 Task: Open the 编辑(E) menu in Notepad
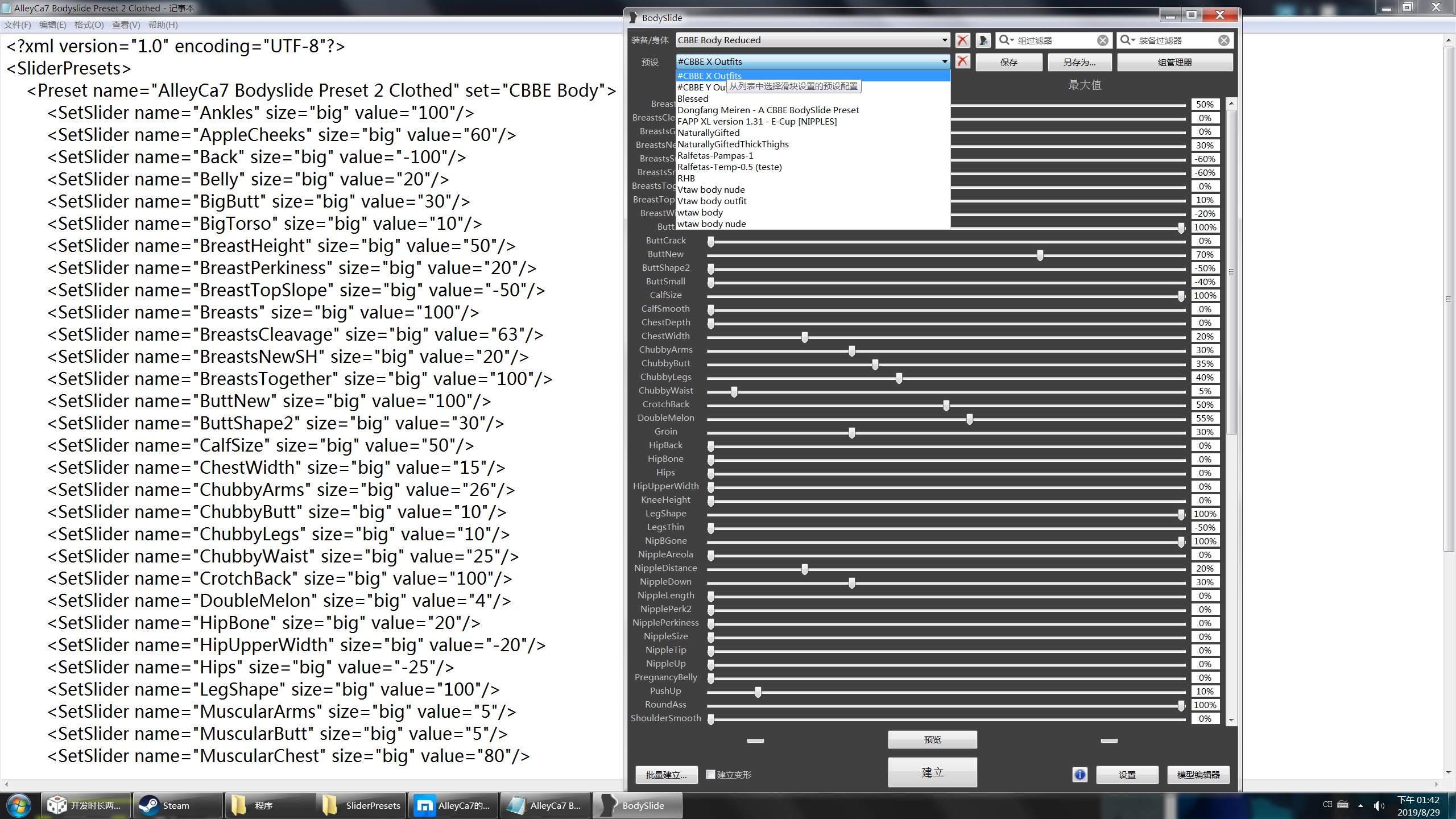[53, 25]
